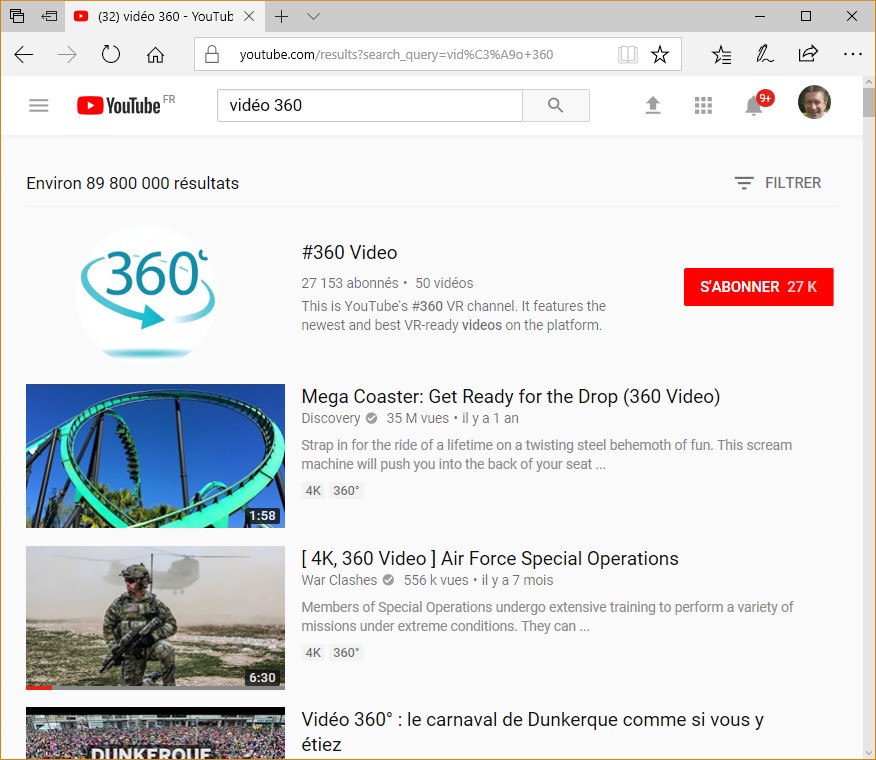Click the upload video icon
Viewport: 876px width, 760px height.
[653, 105]
